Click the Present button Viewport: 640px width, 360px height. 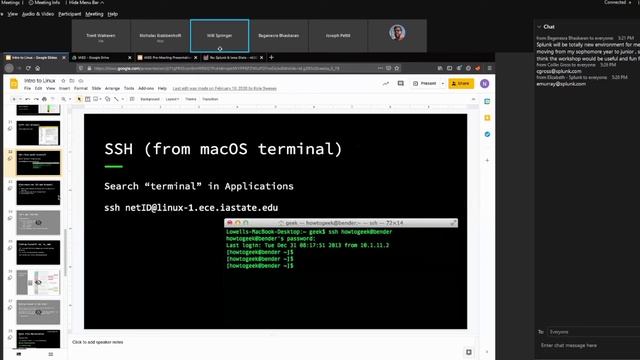425,84
